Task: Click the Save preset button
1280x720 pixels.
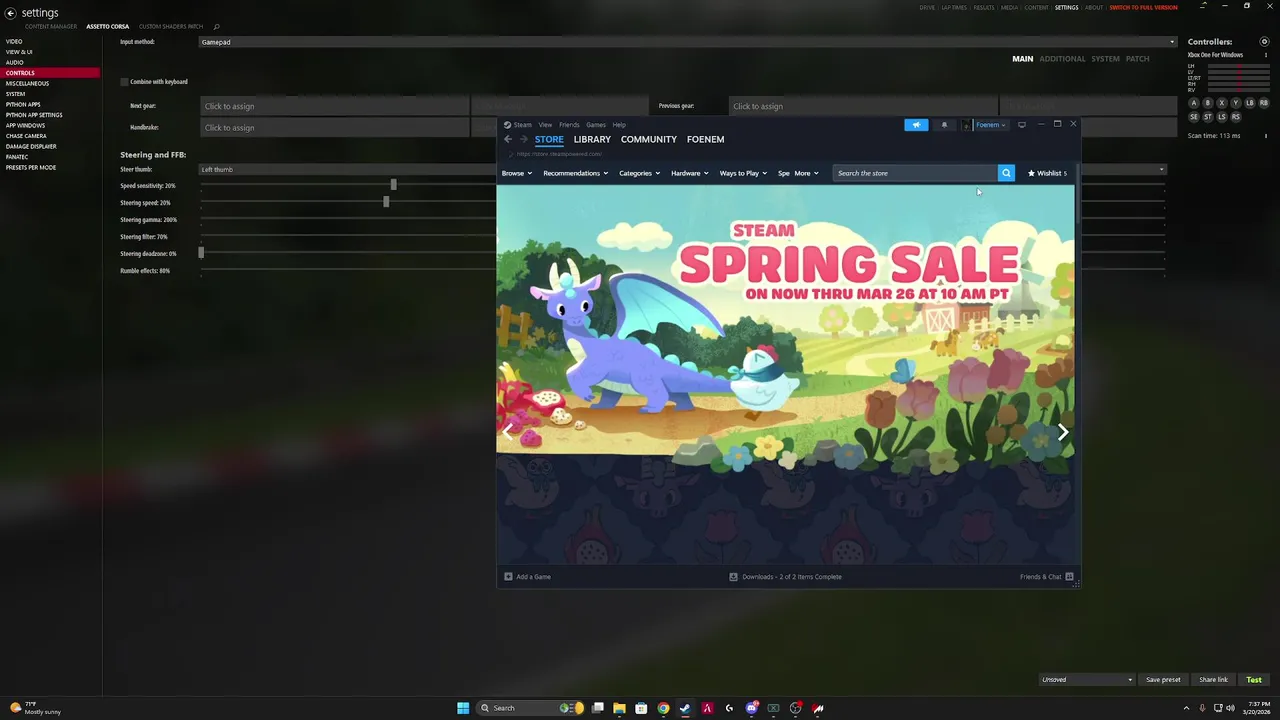Action: click(1163, 680)
